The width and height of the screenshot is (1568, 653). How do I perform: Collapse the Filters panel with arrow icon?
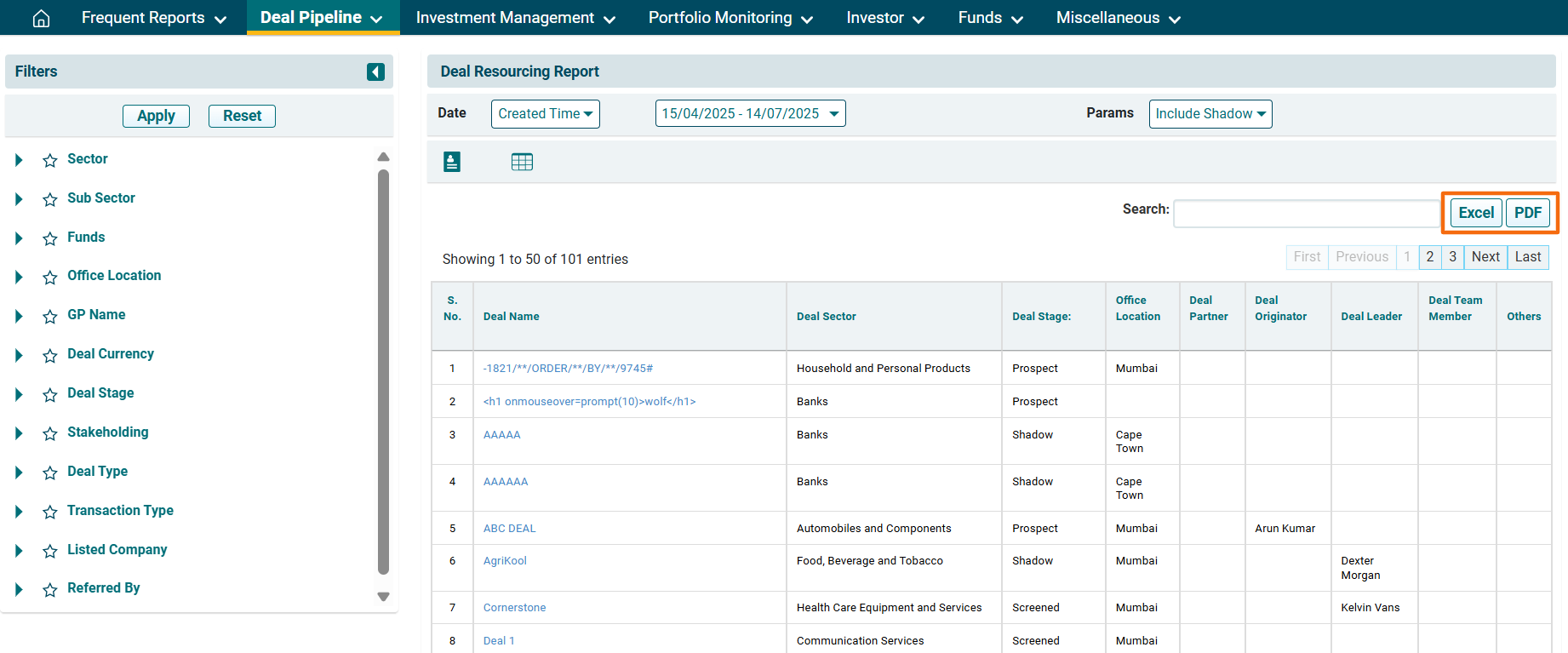375,72
